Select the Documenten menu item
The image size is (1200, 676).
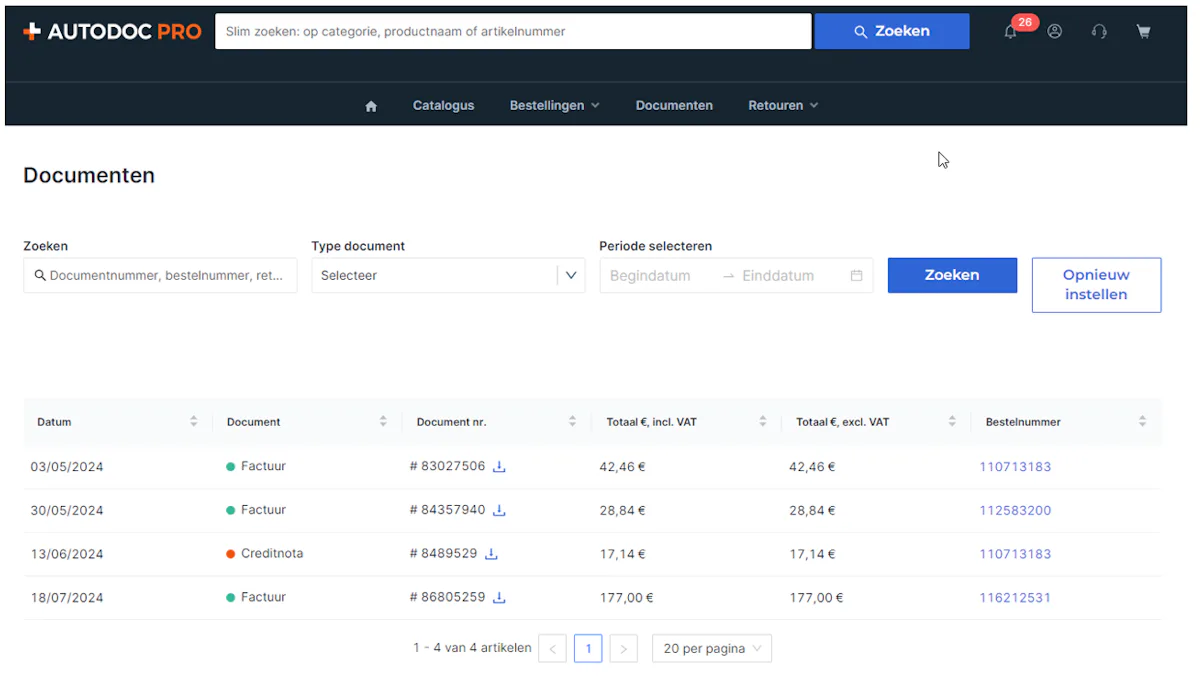click(x=674, y=105)
